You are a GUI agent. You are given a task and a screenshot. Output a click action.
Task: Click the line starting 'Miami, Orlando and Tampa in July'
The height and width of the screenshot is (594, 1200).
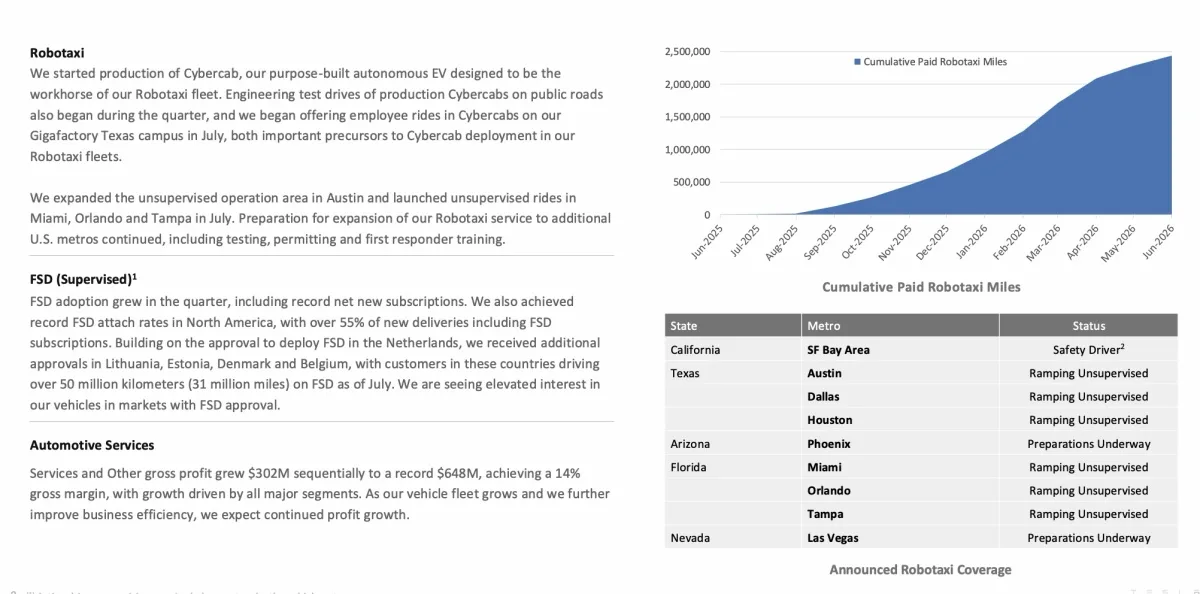(x=320, y=218)
